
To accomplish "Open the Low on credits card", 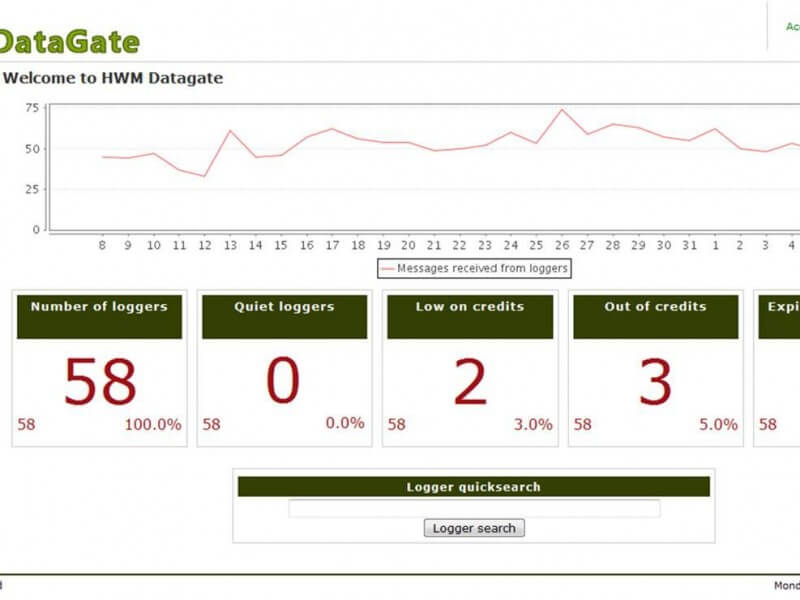I will [x=470, y=368].
